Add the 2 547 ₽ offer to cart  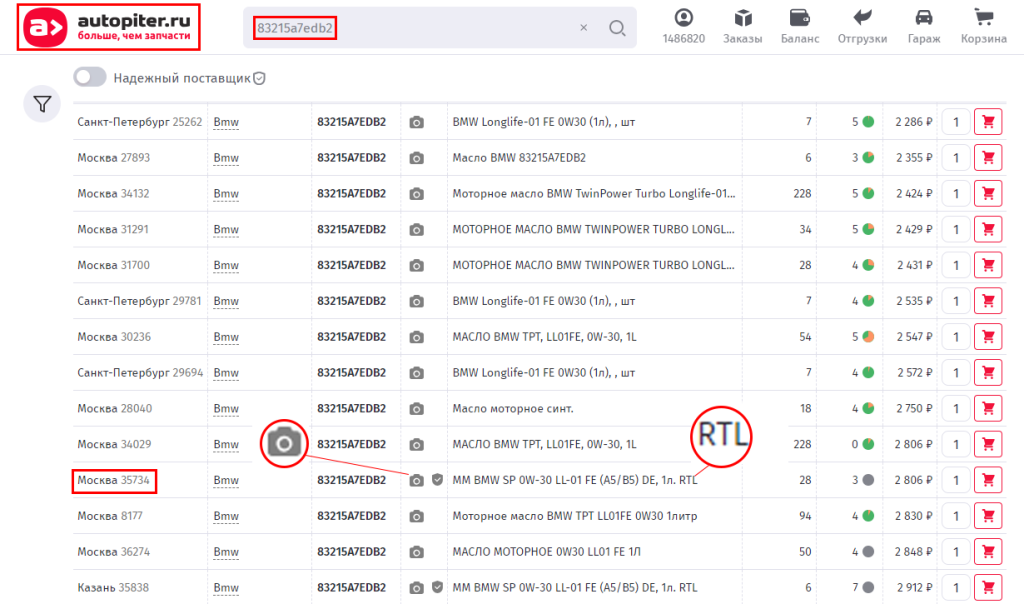[988, 337]
